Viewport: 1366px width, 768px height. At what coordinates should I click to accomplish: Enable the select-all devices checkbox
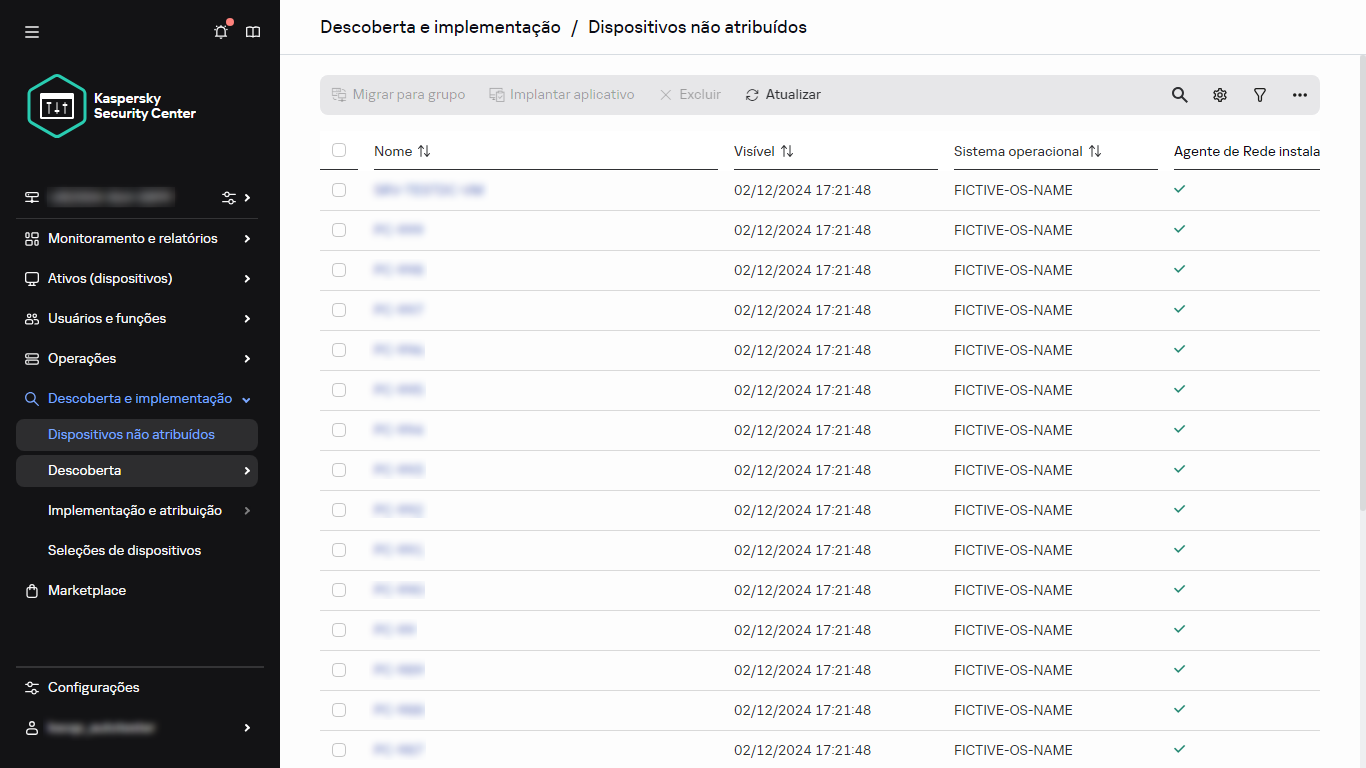(x=339, y=149)
